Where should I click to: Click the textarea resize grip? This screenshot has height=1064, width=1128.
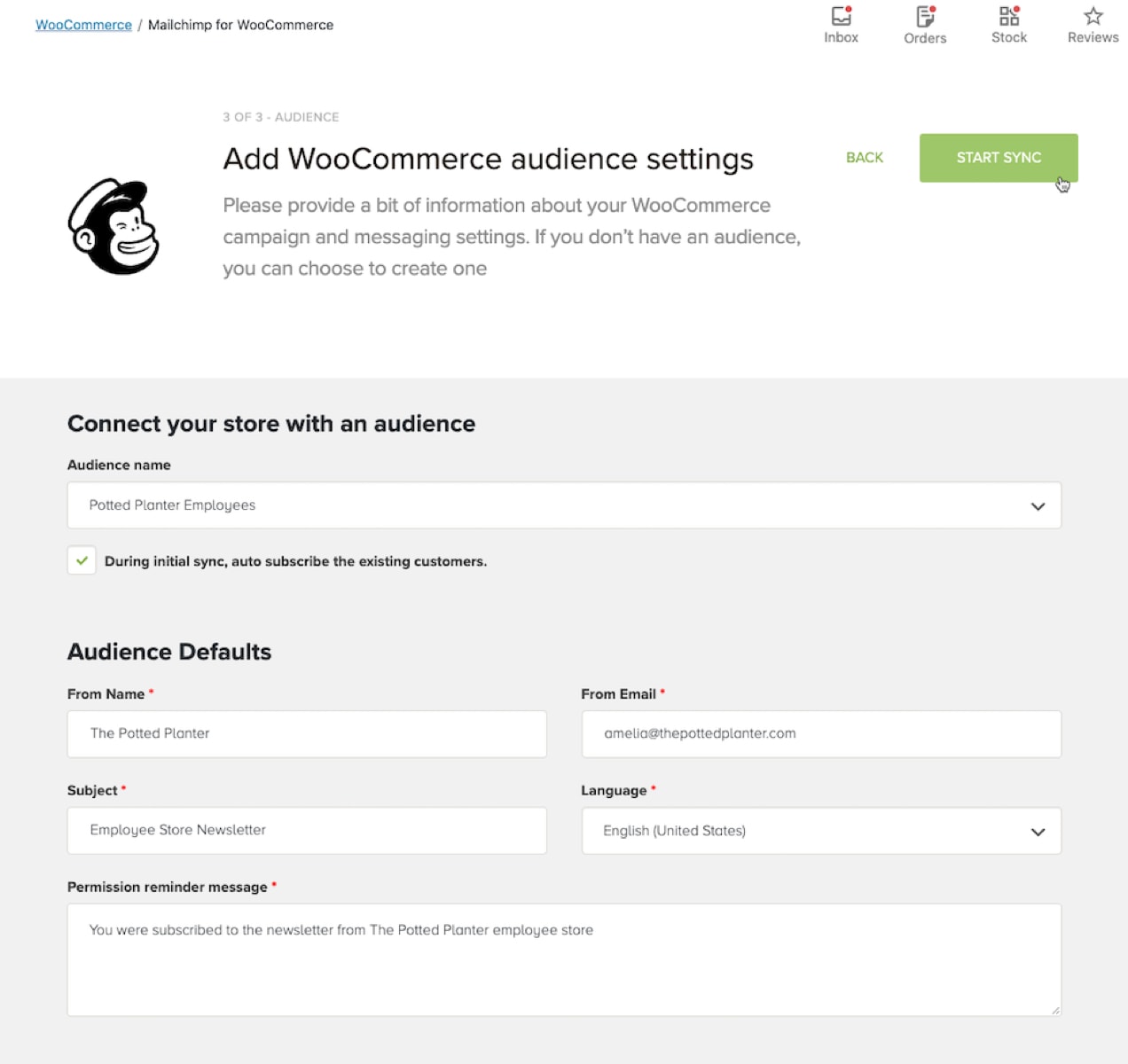tap(1056, 1010)
